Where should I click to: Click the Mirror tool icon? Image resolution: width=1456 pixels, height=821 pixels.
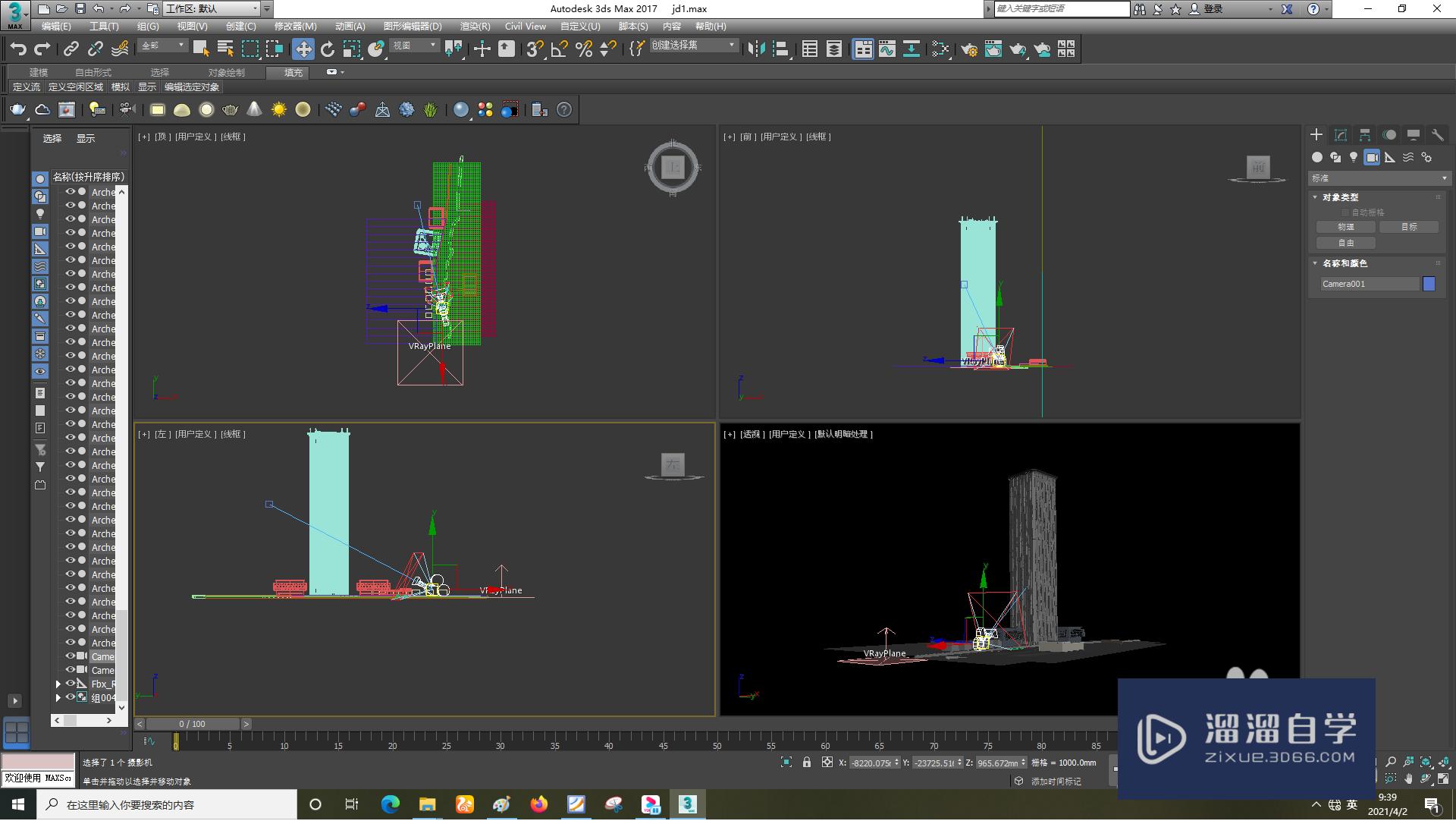click(x=756, y=49)
